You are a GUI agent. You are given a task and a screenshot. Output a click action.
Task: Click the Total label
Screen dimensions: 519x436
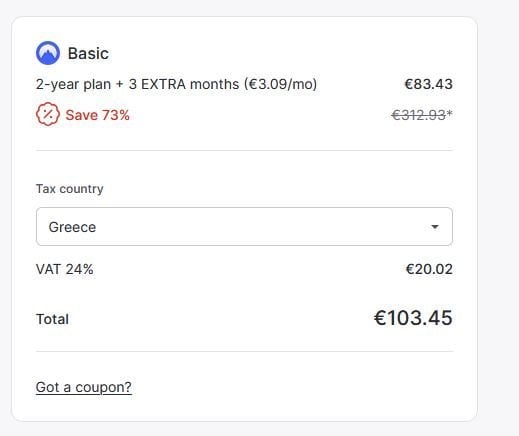pyautogui.click(x=52, y=319)
